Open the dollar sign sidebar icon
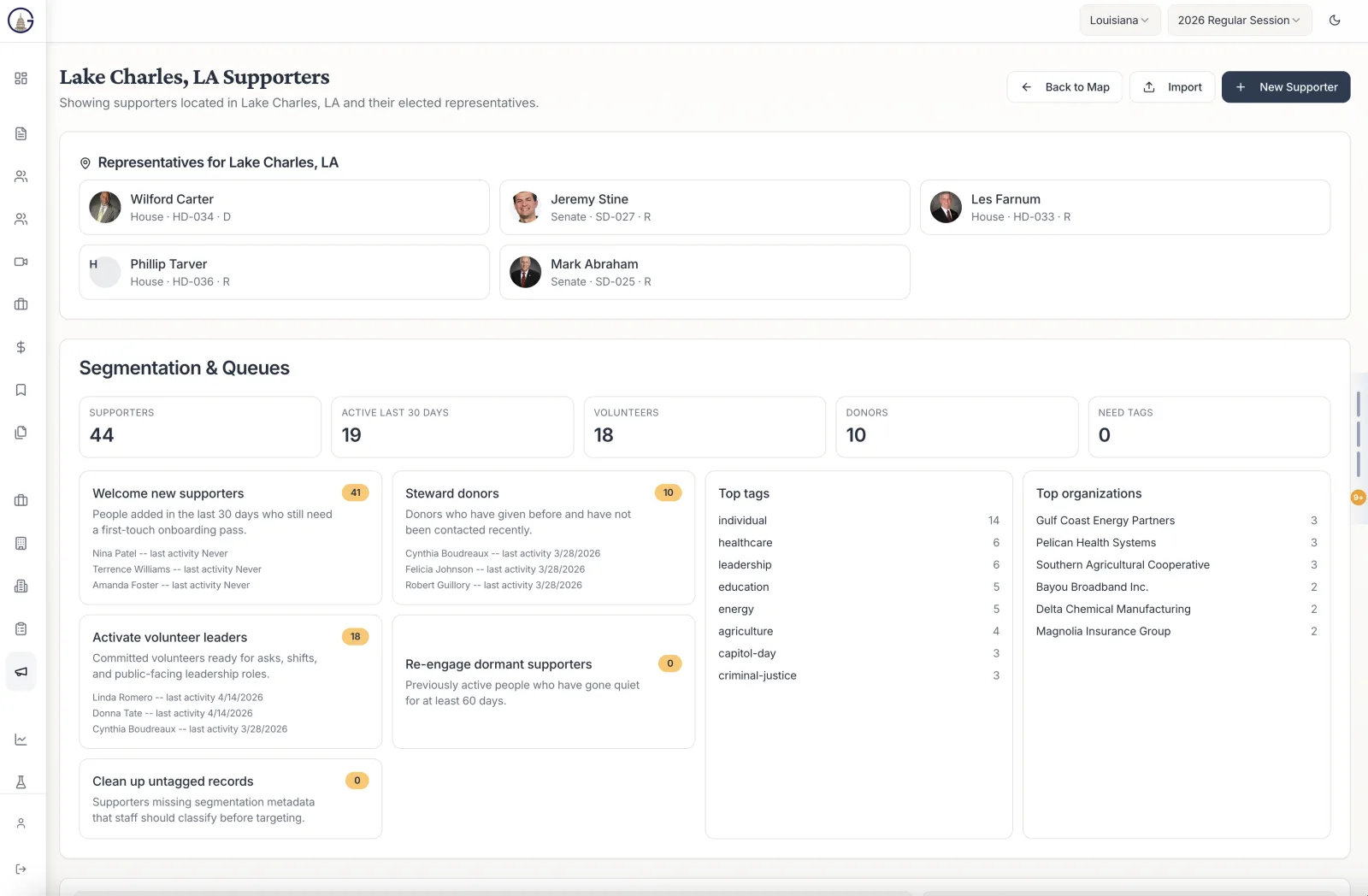1368x896 pixels. click(x=21, y=347)
